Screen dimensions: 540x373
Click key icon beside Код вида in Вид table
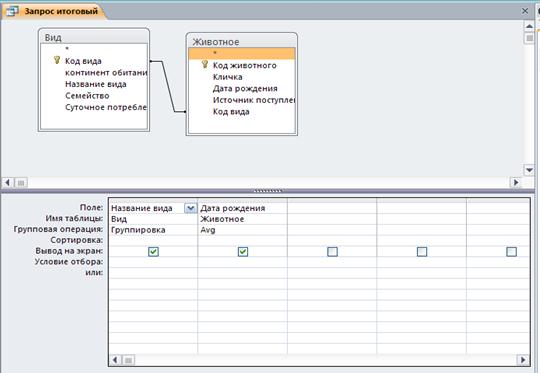pyautogui.click(x=57, y=60)
